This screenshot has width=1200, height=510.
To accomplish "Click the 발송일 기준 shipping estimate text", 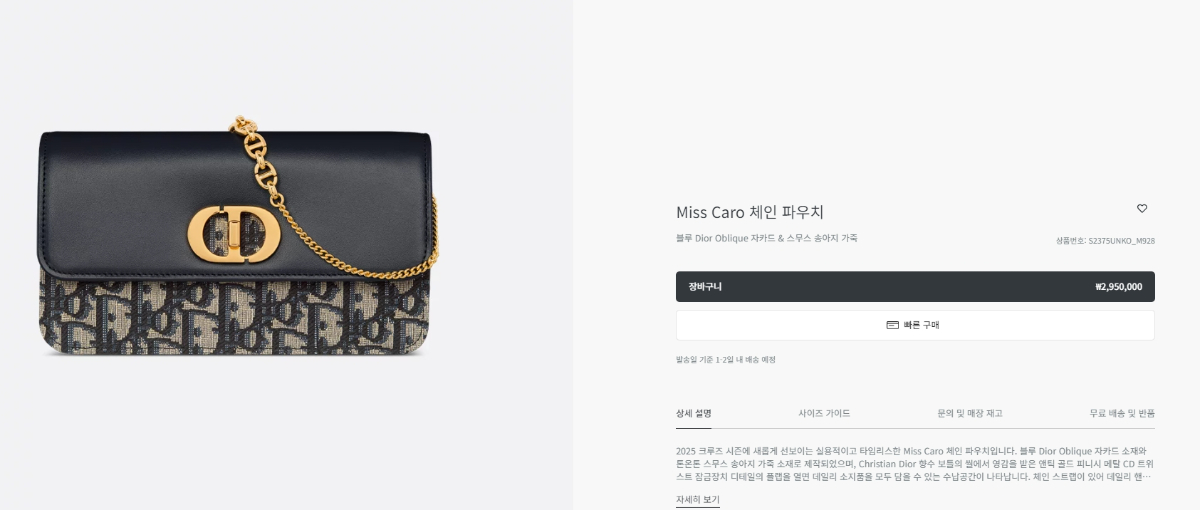I will point(726,360).
